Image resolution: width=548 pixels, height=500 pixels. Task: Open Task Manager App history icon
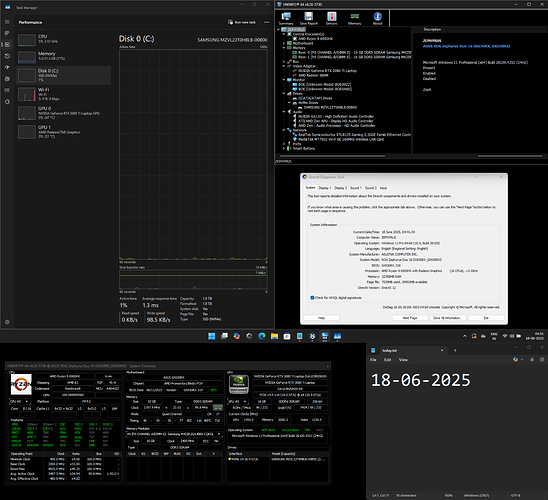(7, 56)
